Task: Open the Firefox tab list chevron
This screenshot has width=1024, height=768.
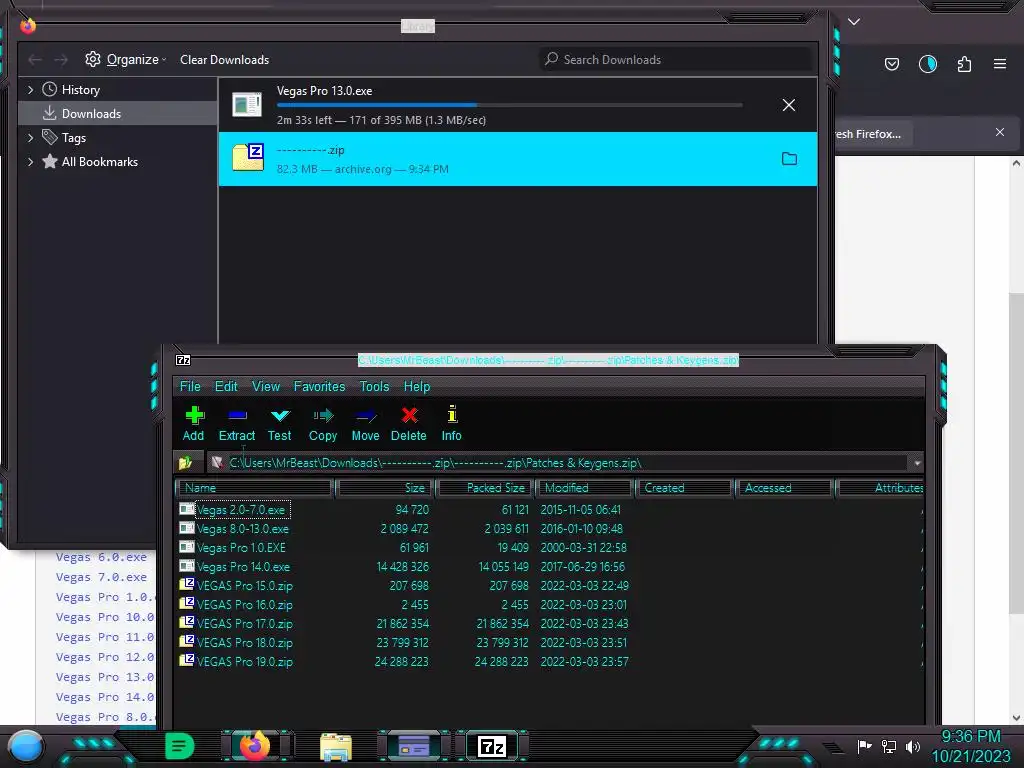Action: coord(854,22)
